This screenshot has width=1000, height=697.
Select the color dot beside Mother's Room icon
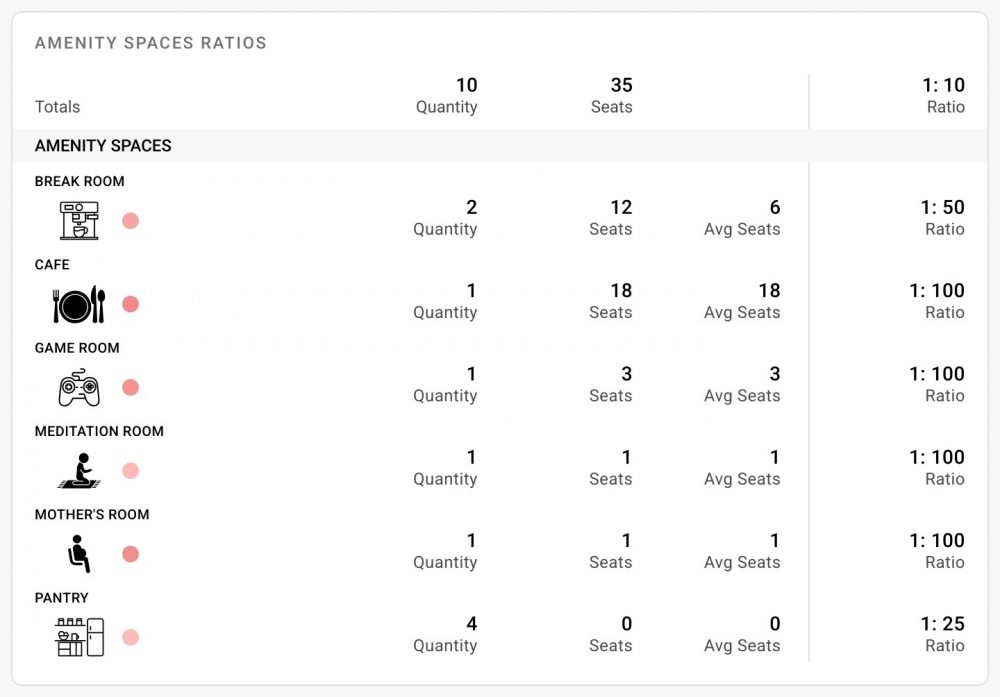click(x=131, y=554)
